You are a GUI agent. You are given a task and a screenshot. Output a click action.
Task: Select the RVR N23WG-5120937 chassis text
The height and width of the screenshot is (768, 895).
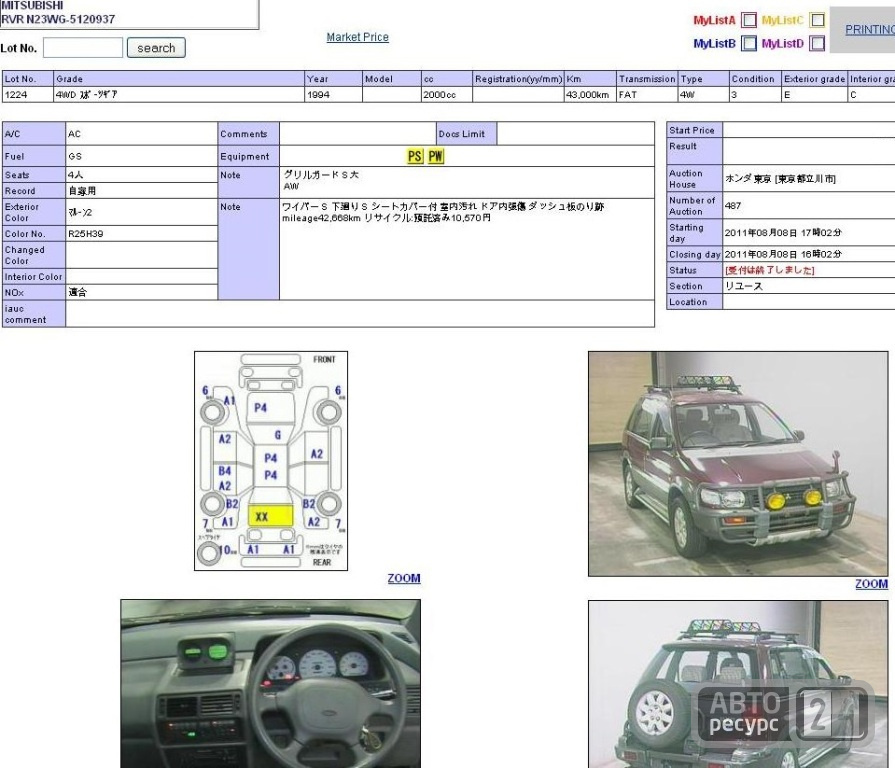pos(58,19)
